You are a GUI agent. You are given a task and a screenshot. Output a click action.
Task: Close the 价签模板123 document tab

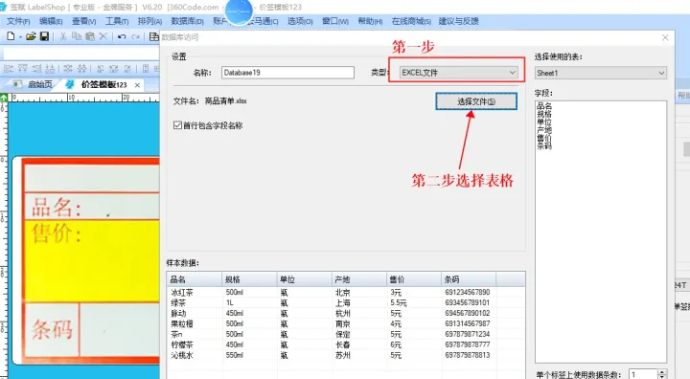pos(137,85)
